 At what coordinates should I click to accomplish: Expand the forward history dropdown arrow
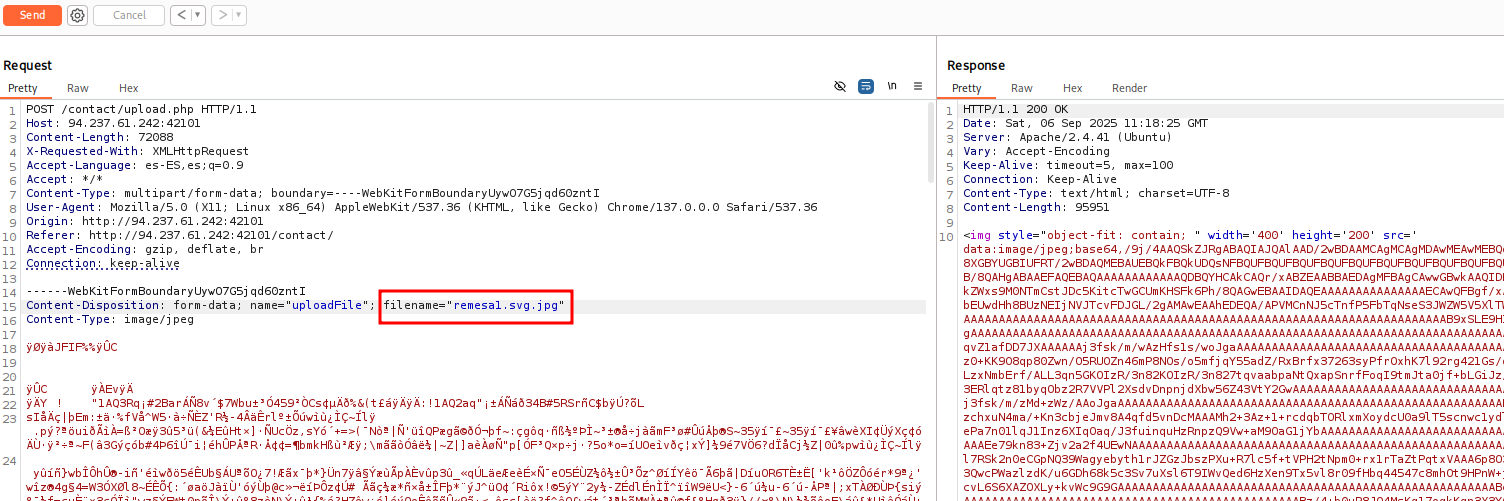point(239,15)
